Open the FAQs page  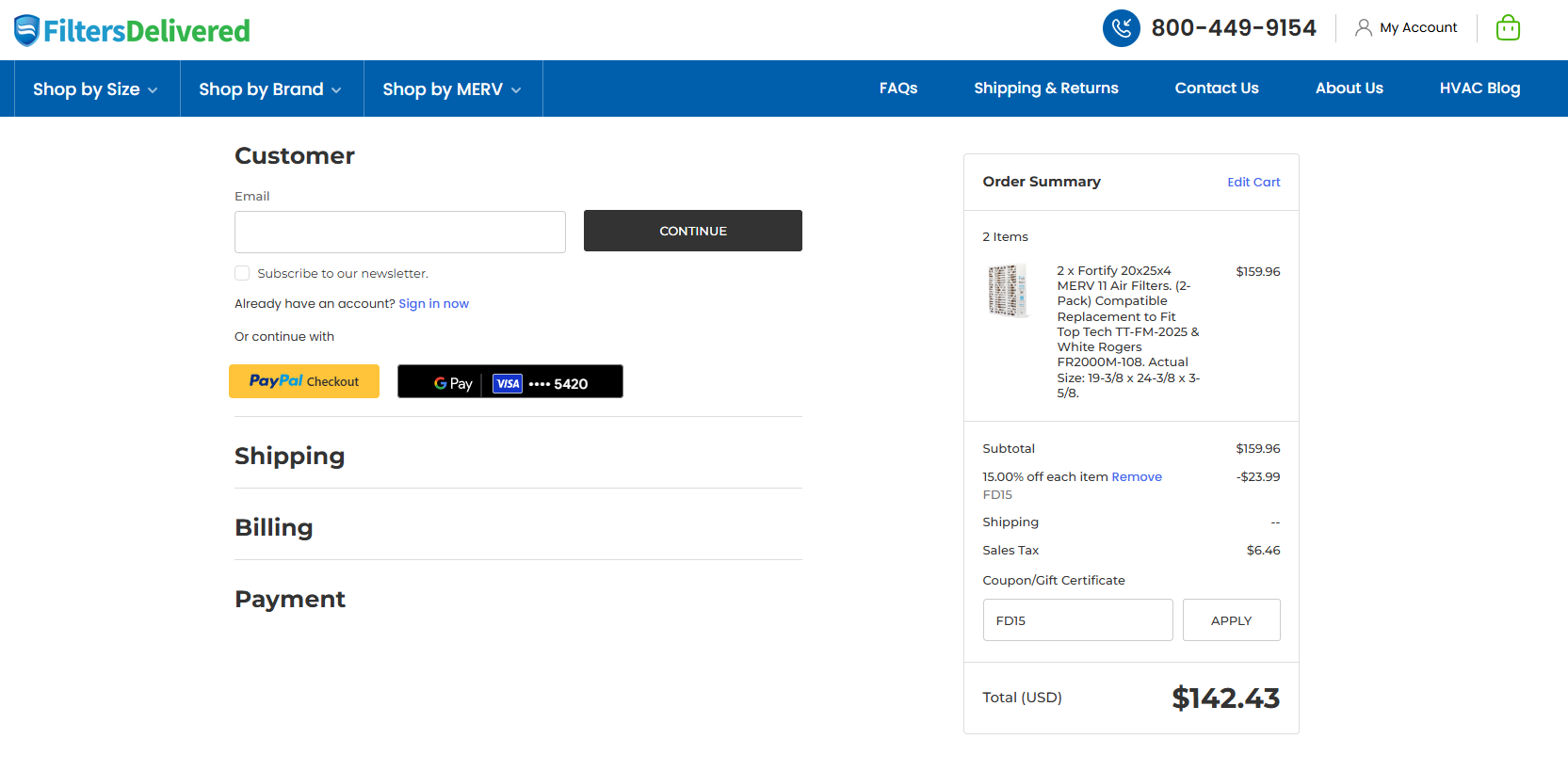tap(898, 88)
